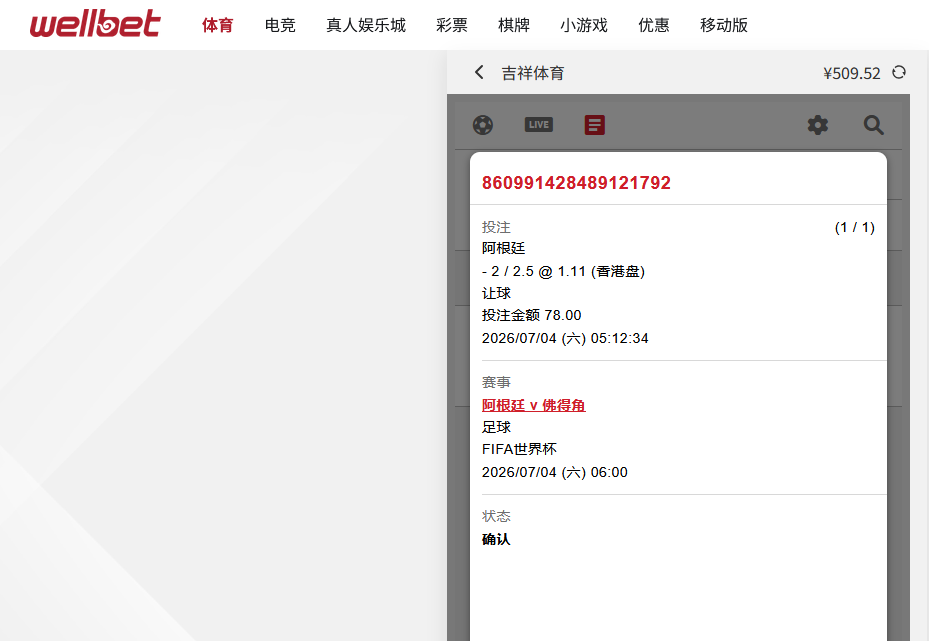Image resolution: width=929 pixels, height=641 pixels.
Task: Go to 移动版 mobile version
Action: (x=723, y=25)
